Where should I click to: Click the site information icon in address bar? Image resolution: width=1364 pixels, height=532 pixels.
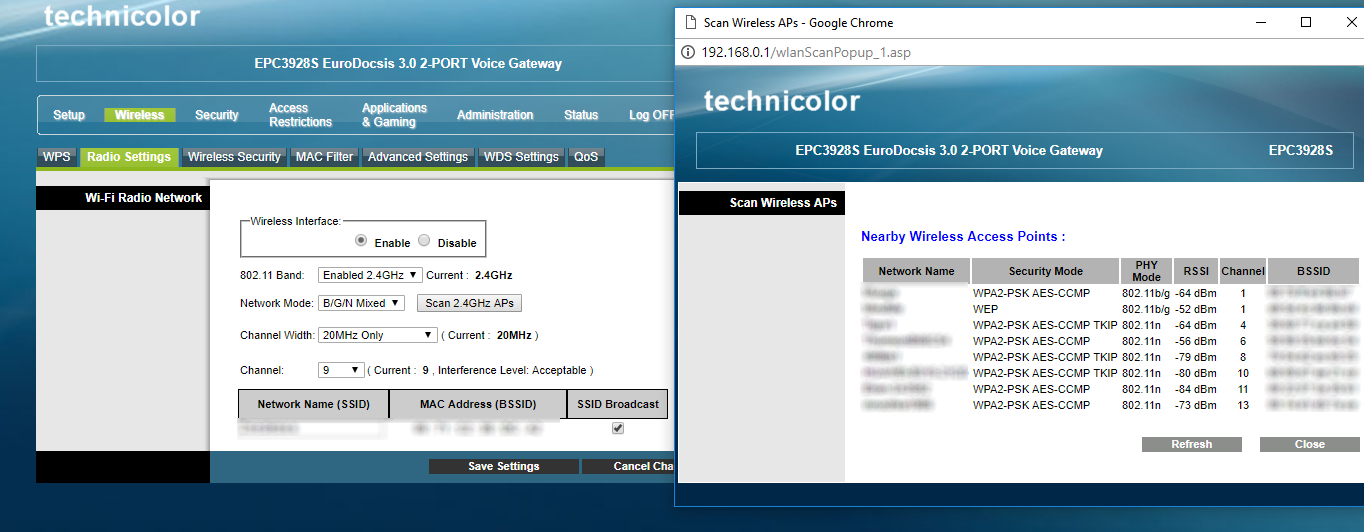tap(688, 52)
